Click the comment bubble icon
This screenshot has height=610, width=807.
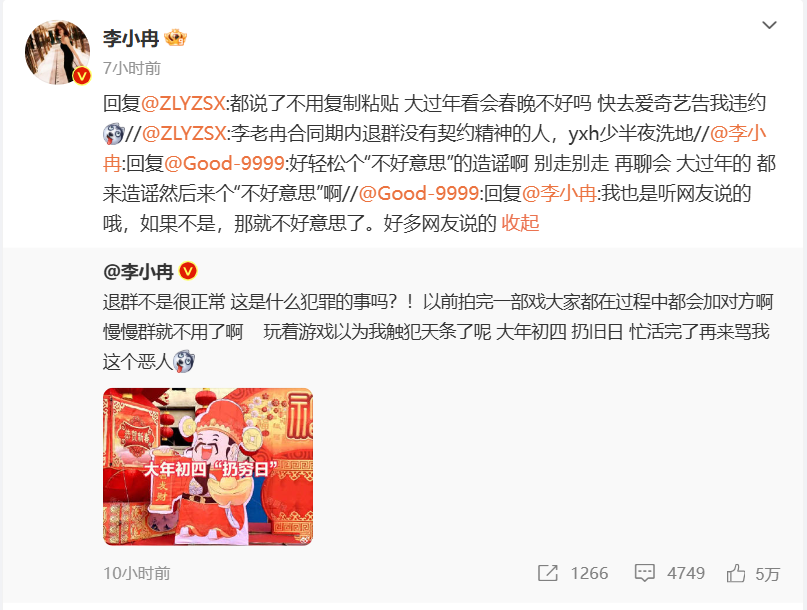click(x=644, y=573)
